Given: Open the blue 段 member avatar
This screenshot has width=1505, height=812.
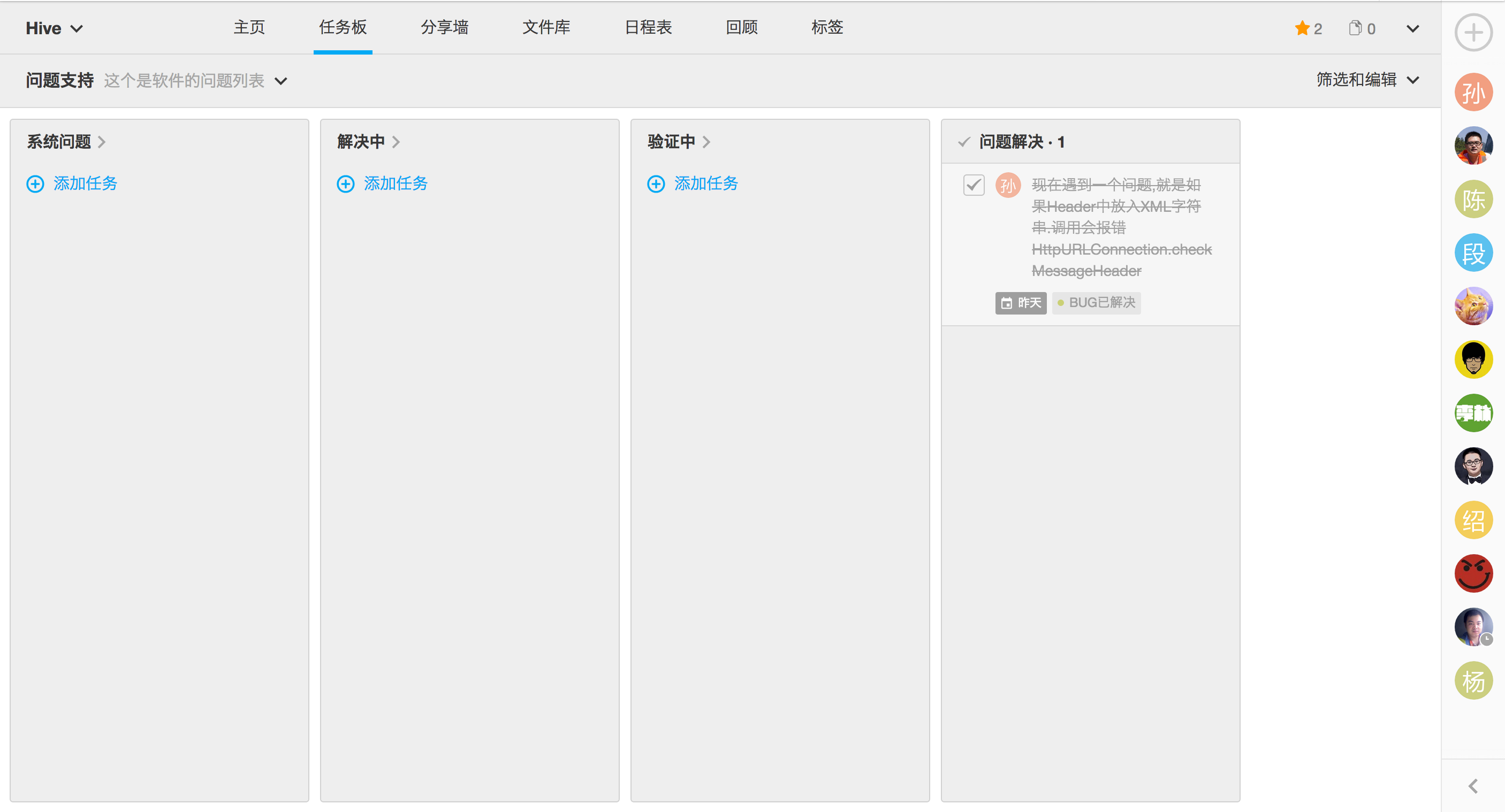Looking at the screenshot, I should pos(1473,253).
